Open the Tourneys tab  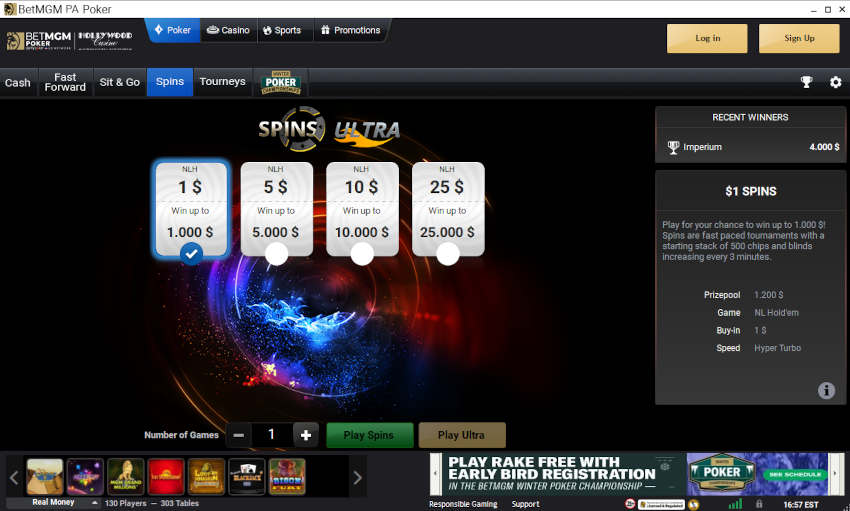click(222, 82)
